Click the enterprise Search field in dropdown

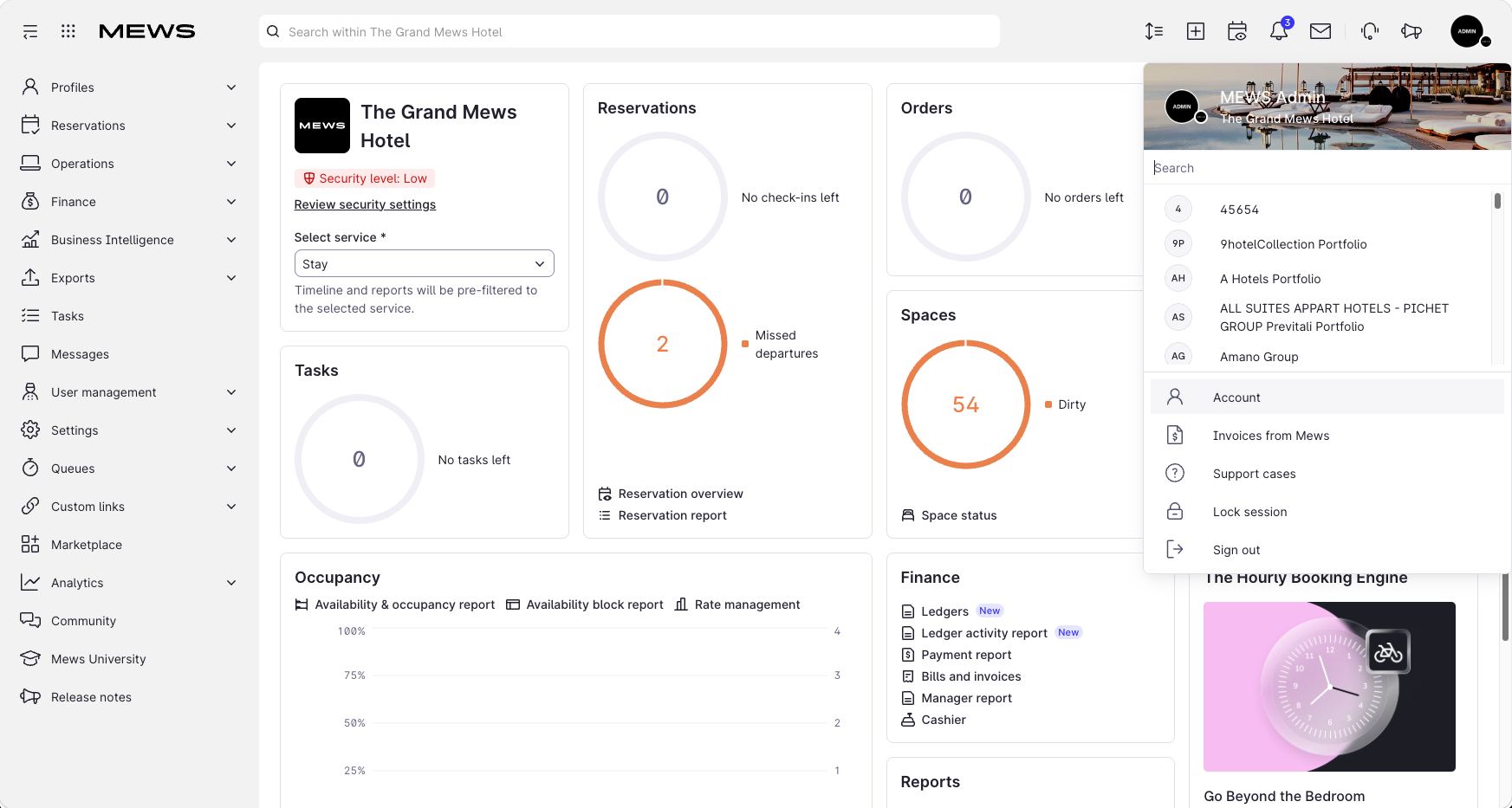1327,168
